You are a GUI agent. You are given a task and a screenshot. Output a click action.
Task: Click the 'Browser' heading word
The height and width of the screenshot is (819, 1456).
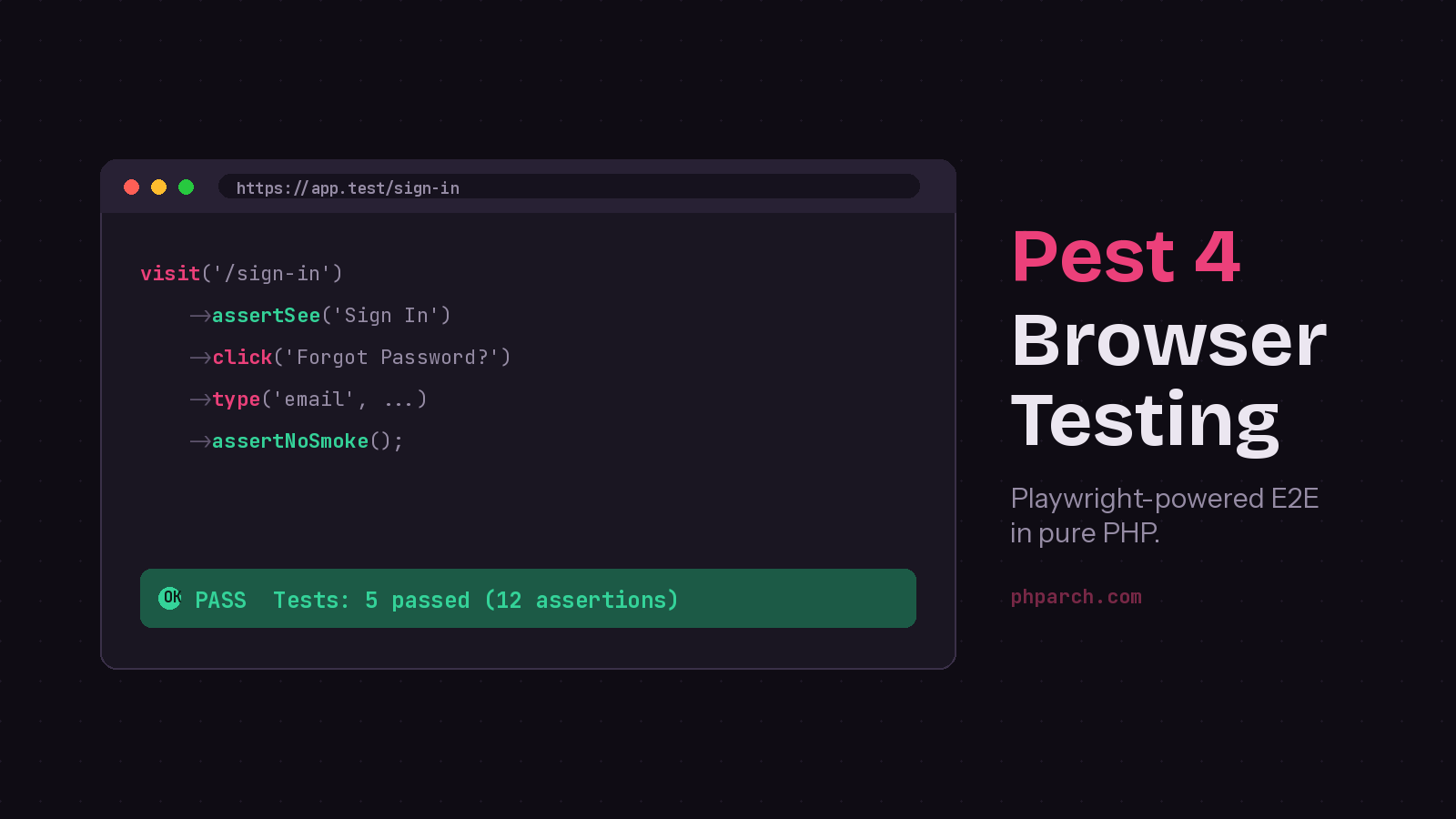pyautogui.click(x=1169, y=339)
